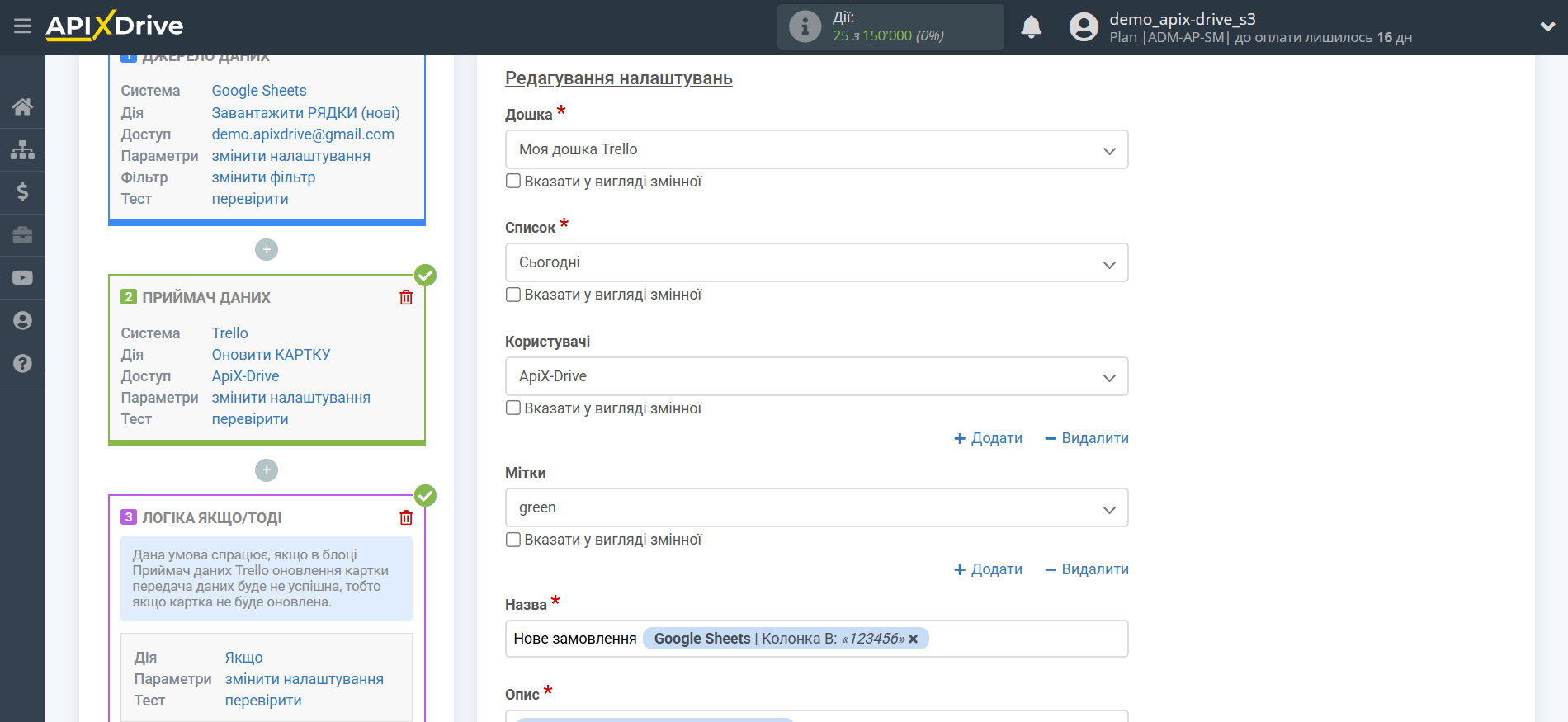Delete the ЛОГІКА ЯКЩО/ТОДІ block
Viewport: 1568px width, 722px height.
406,517
